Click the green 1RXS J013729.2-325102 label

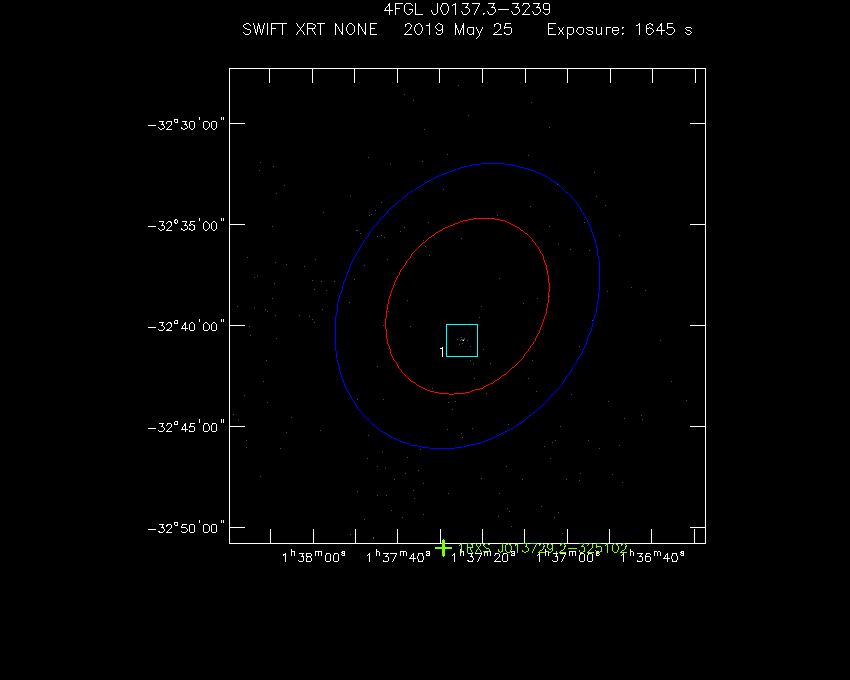(543, 548)
